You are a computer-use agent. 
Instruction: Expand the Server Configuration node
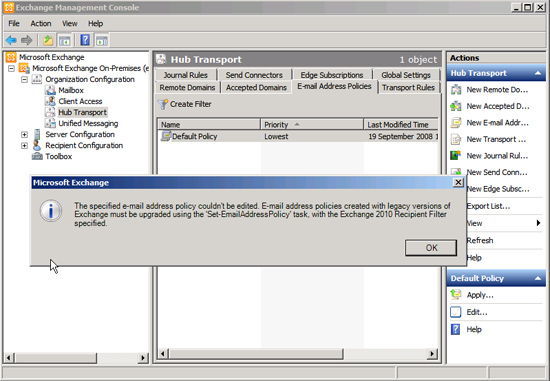pos(24,134)
